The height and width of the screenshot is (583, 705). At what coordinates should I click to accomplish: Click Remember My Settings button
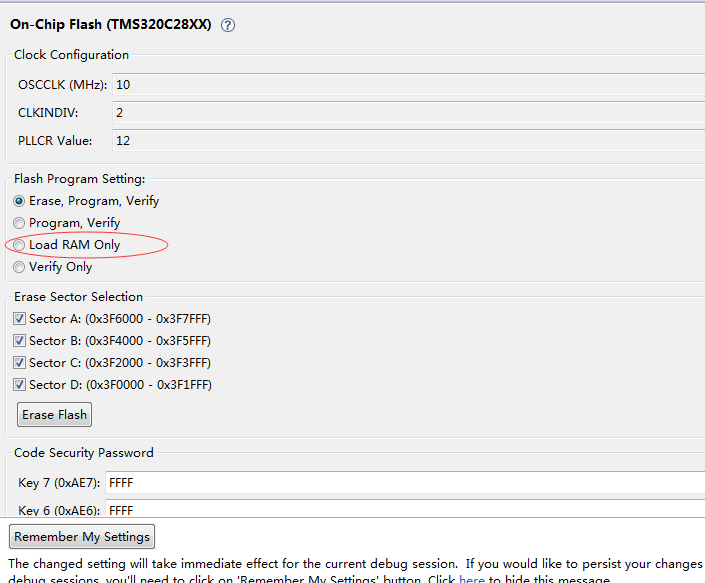[x=82, y=537]
